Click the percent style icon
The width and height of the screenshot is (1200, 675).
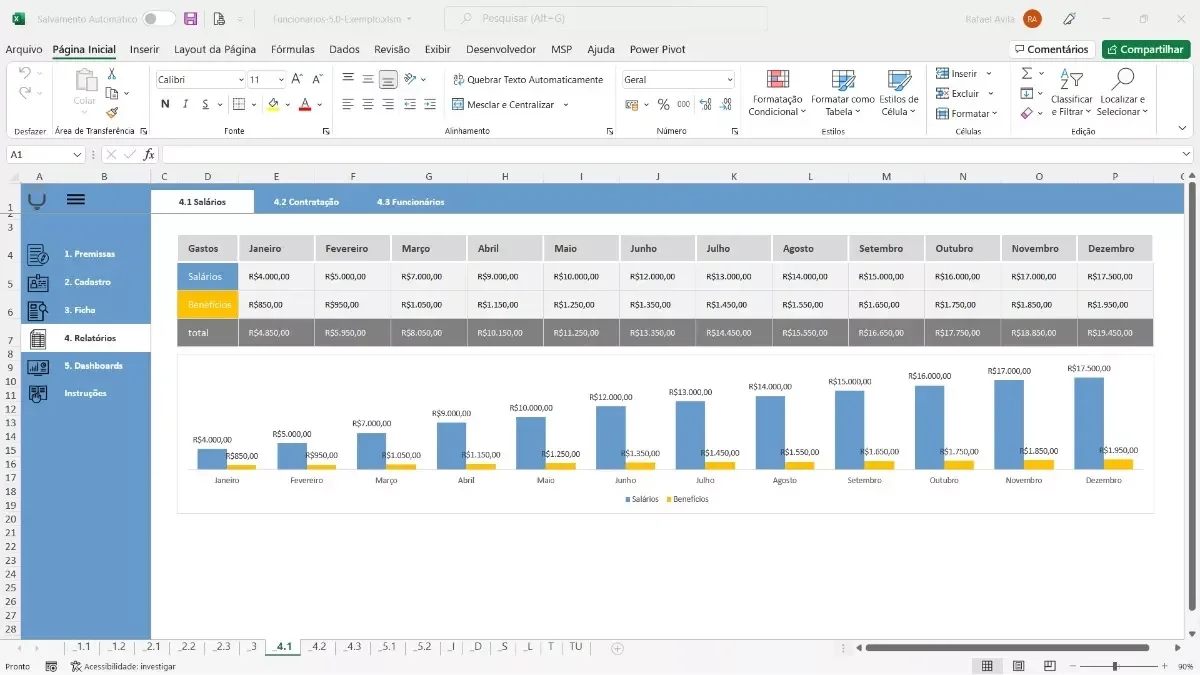click(x=663, y=104)
